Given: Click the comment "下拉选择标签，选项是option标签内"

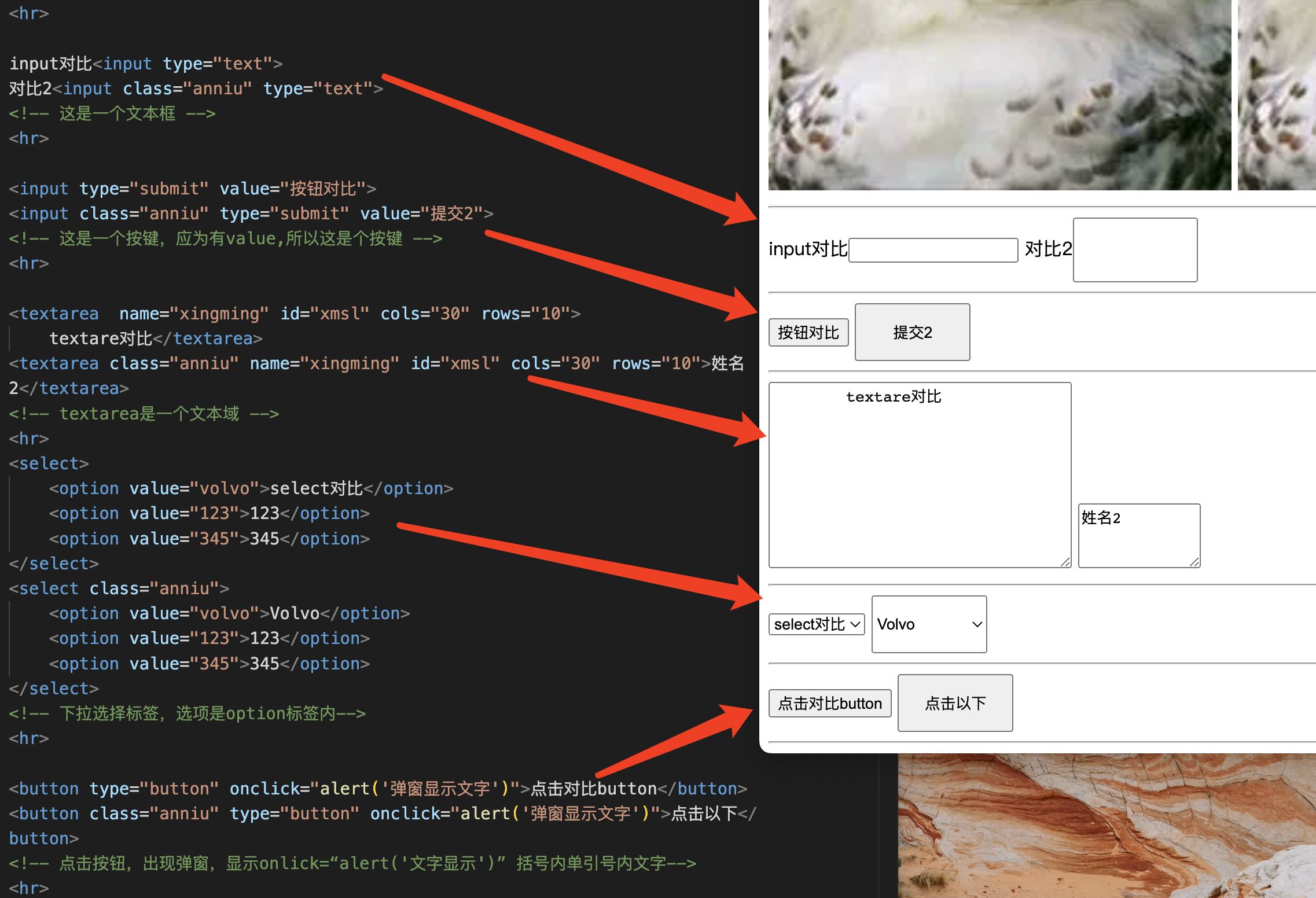Looking at the screenshot, I should tap(188, 713).
